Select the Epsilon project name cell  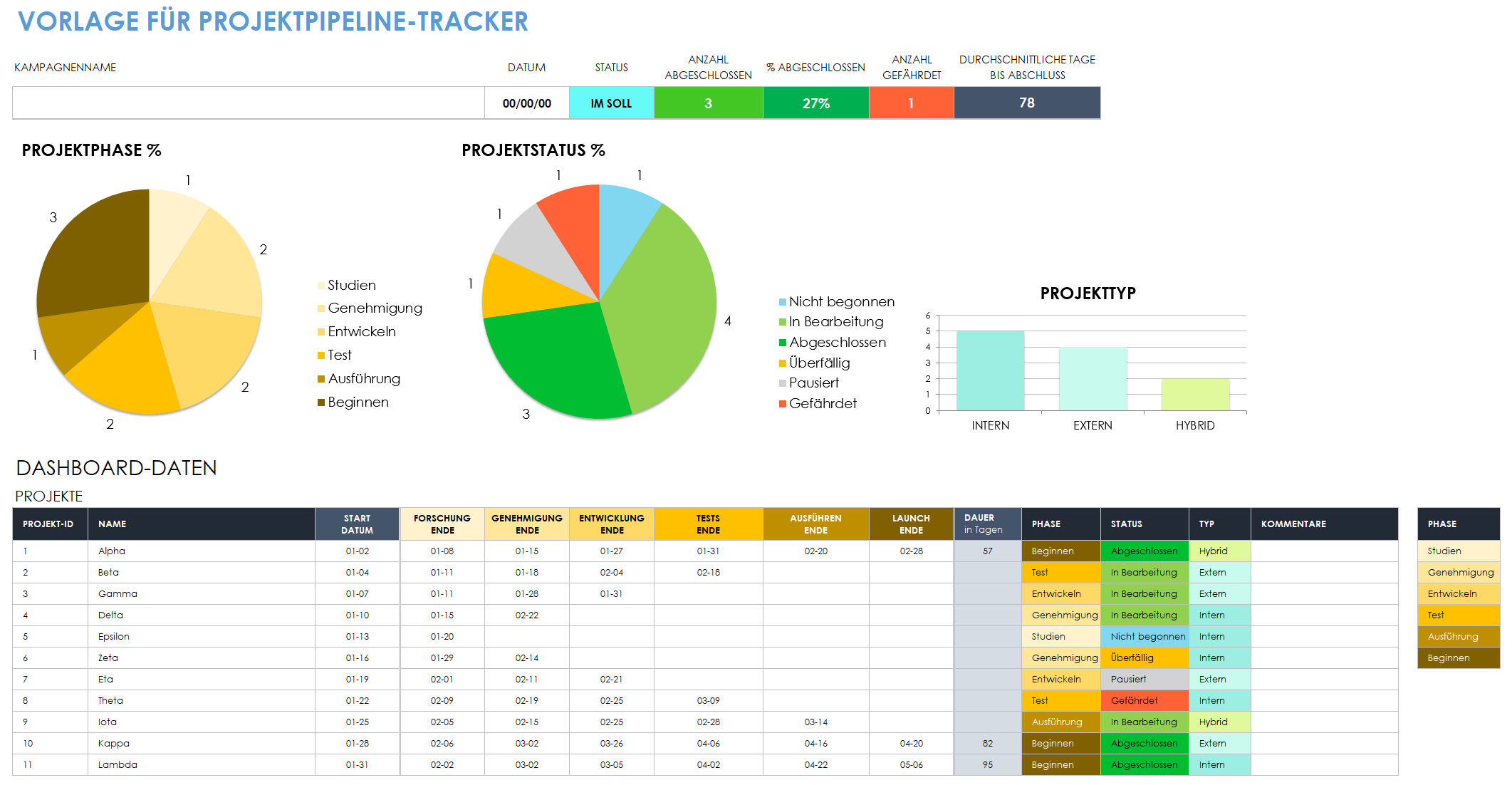[x=202, y=637]
